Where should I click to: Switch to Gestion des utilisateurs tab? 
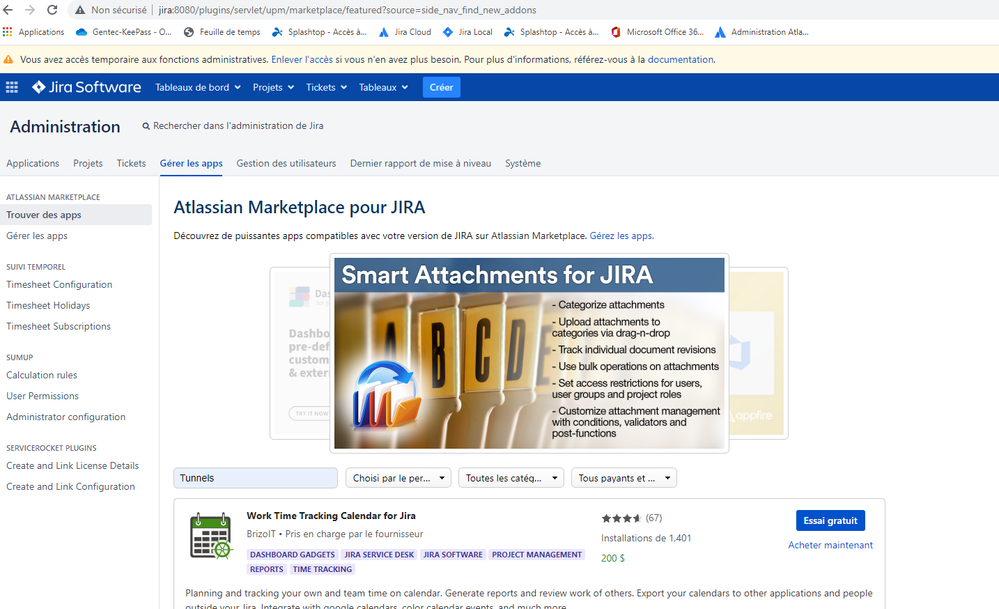[286, 163]
